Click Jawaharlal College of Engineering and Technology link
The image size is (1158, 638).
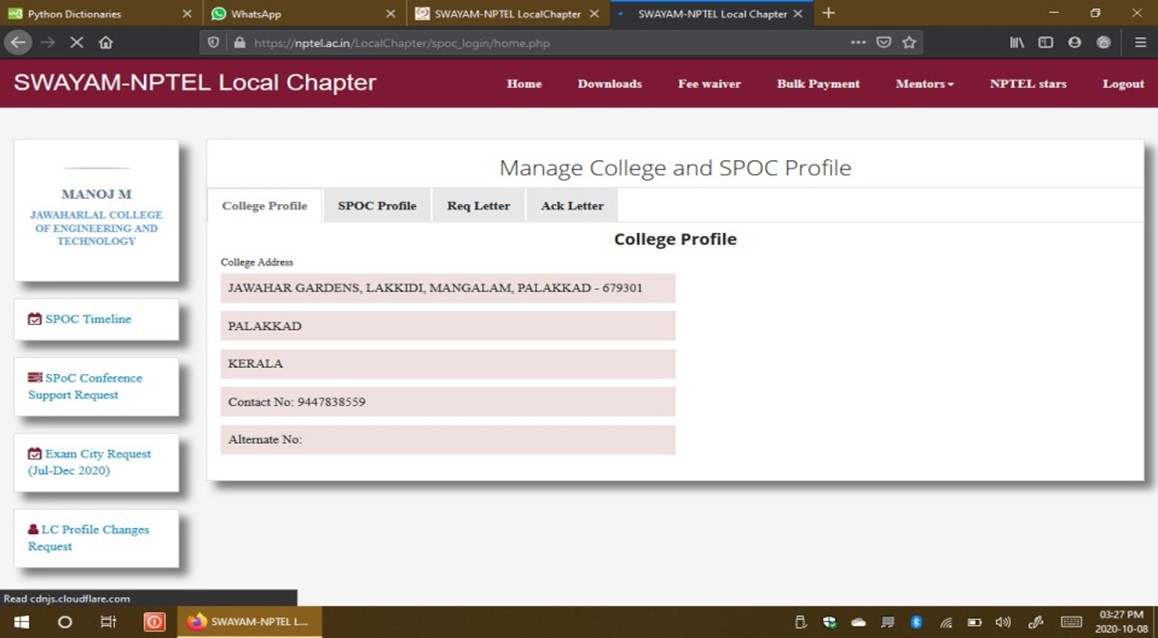(x=96, y=227)
